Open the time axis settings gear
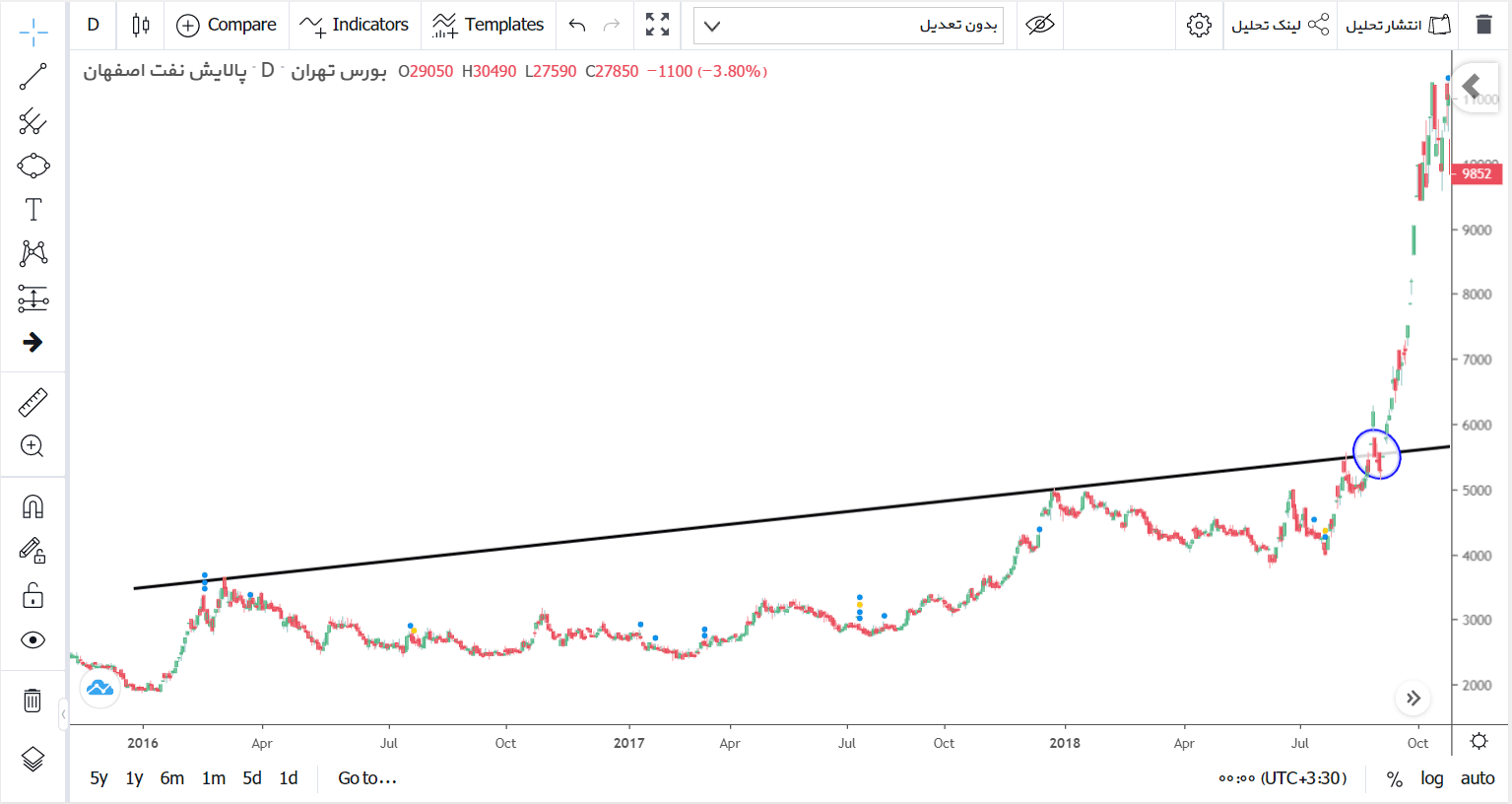 [1479, 741]
